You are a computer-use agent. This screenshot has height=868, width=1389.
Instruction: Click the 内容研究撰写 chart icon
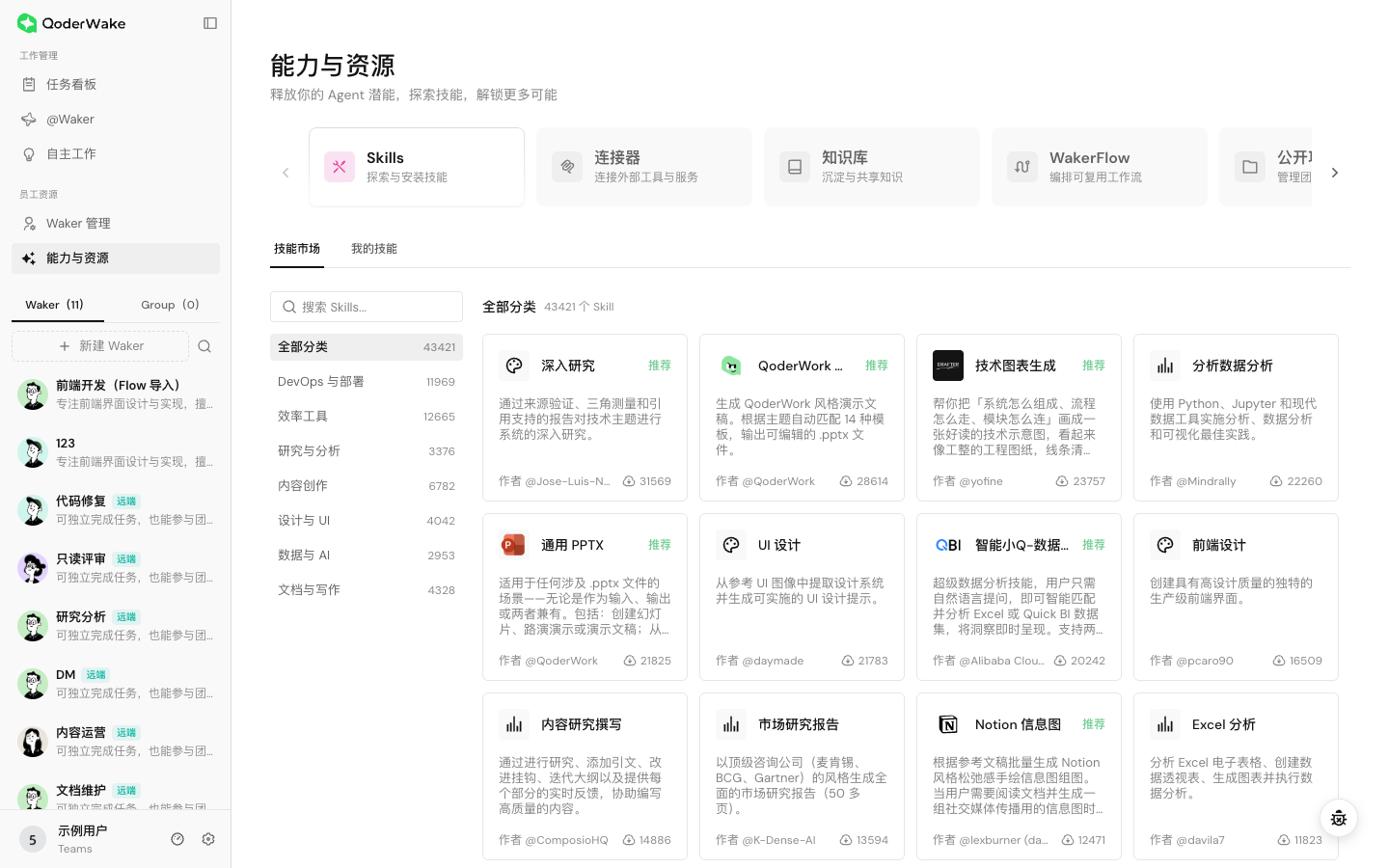pos(514,724)
